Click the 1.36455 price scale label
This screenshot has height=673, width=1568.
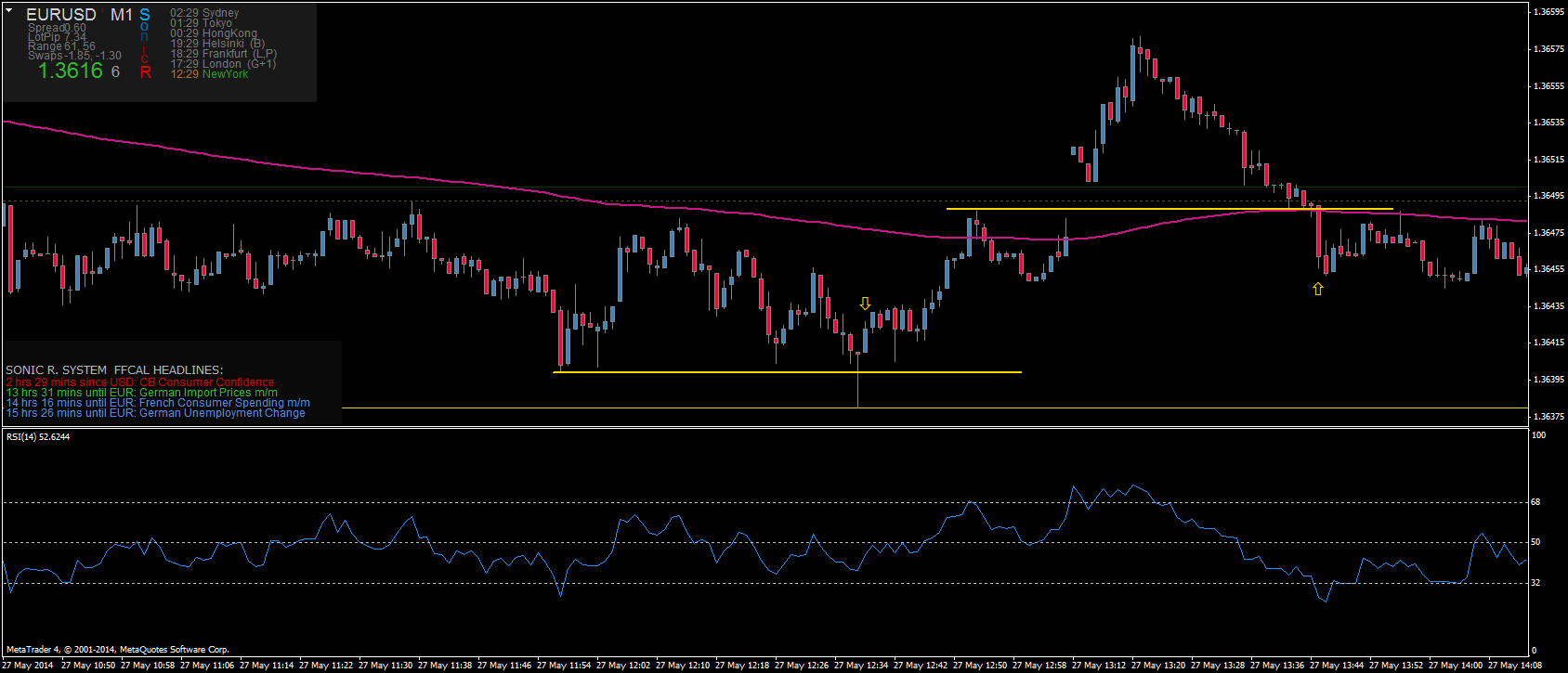[1548, 269]
